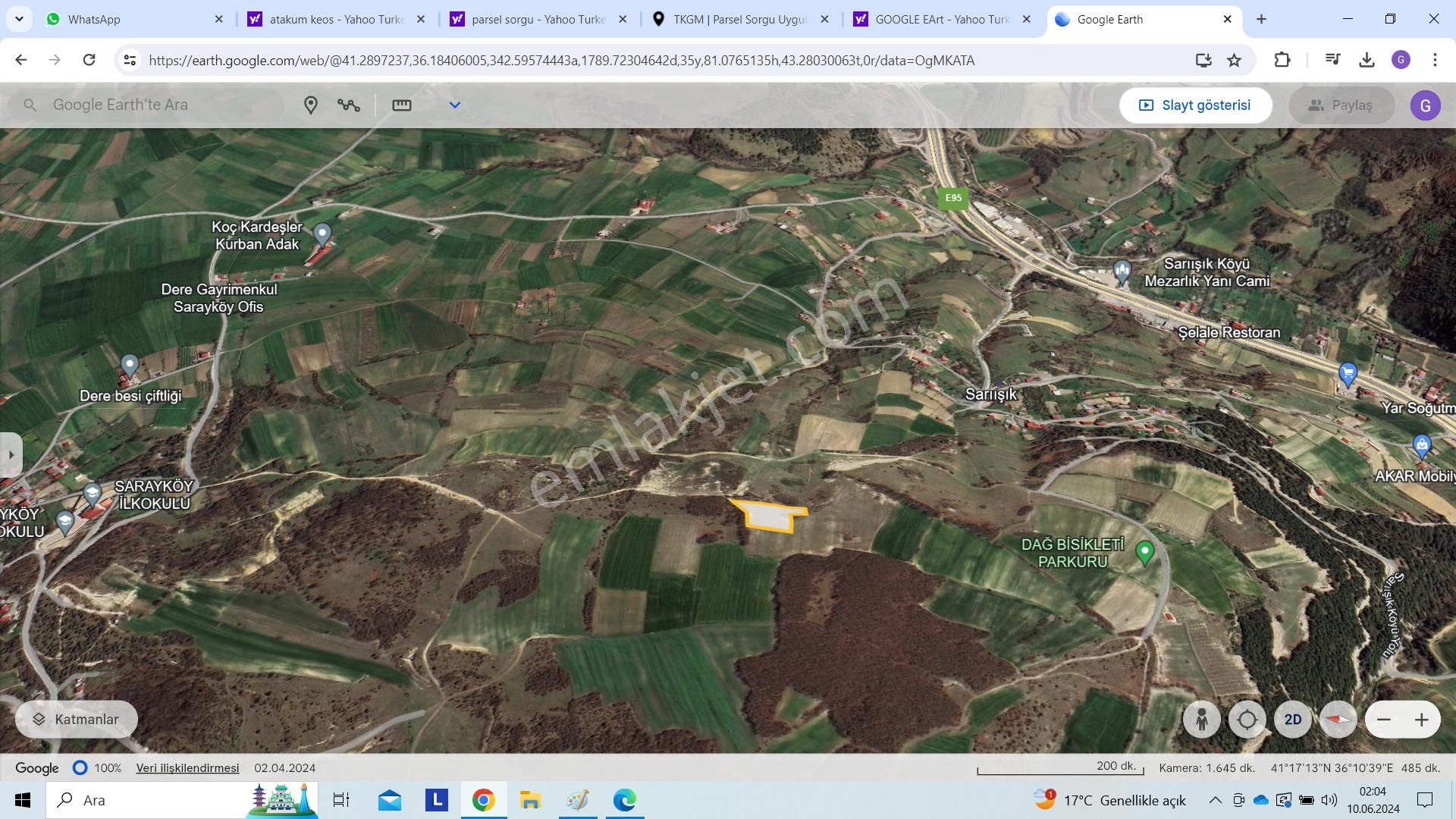Select the draw path or polygon tool
The height and width of the screenshot is (819, 1456).
[x=349, y=105]
